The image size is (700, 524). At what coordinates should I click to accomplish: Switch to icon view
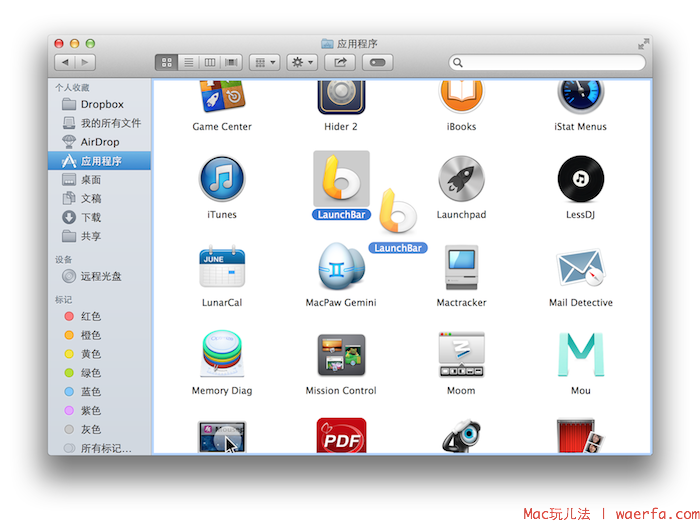pyautogui.click(x=167, y=62)
